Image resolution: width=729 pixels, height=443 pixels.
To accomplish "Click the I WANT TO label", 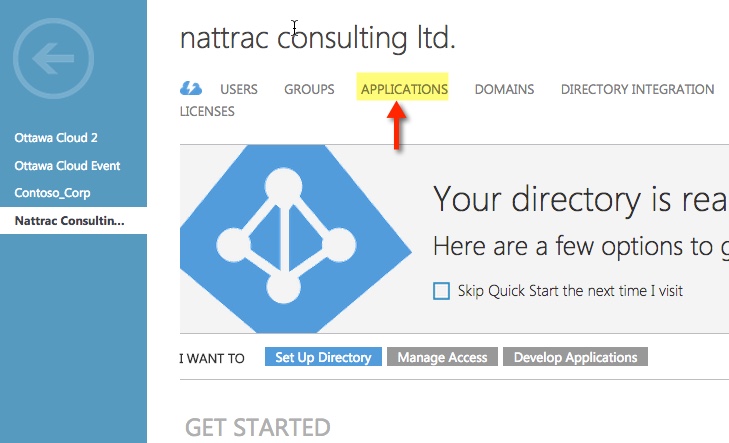I will click(212, 358).
